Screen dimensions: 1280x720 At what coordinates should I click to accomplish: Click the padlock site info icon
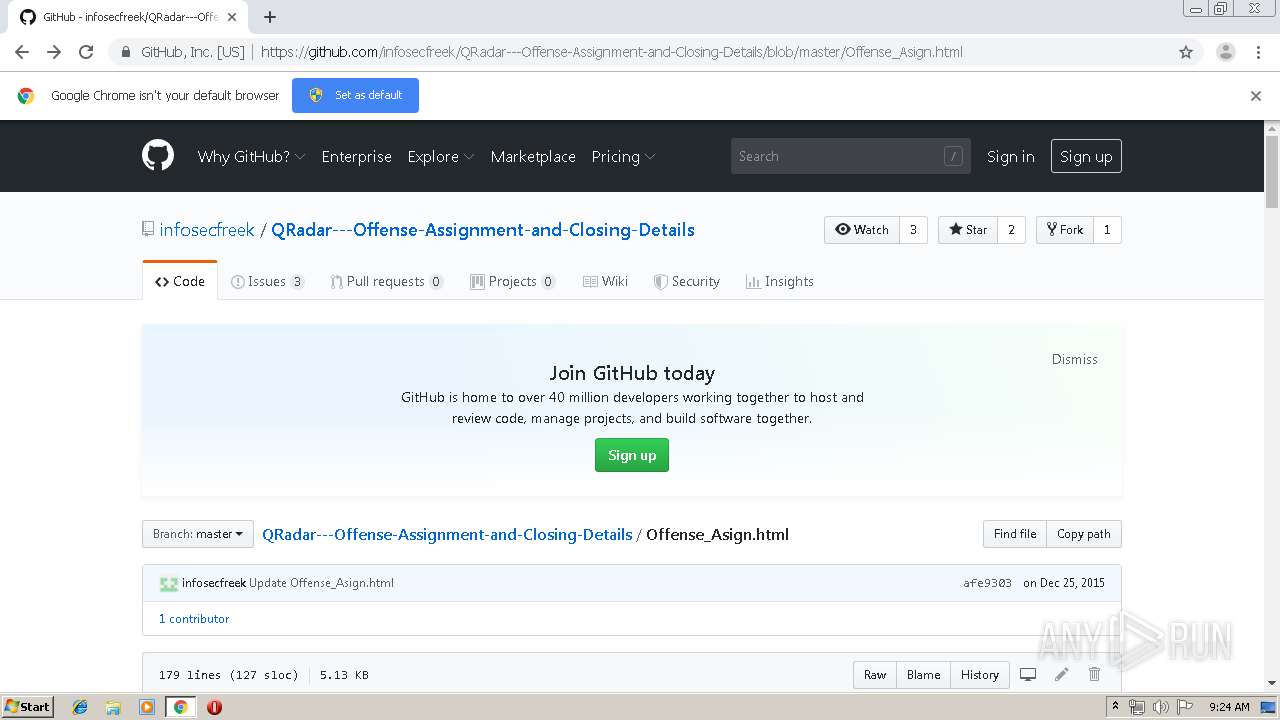click(125, 52)
